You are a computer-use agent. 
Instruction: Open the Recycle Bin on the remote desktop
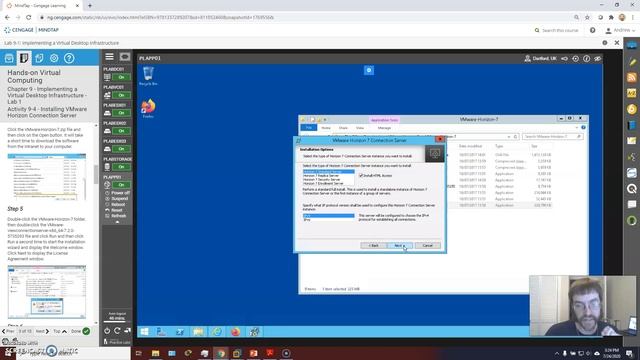pos(148,76)
